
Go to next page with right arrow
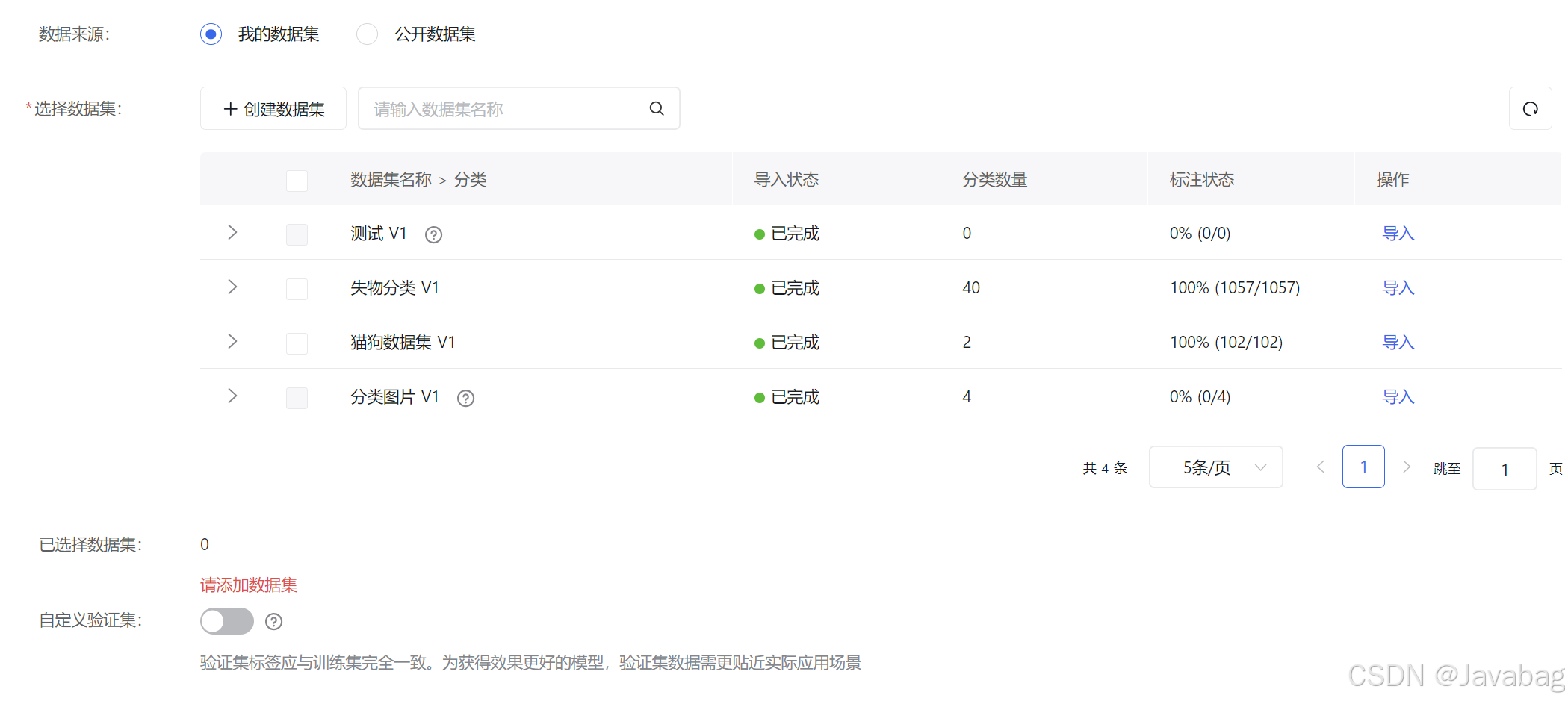coord(1407,466)
